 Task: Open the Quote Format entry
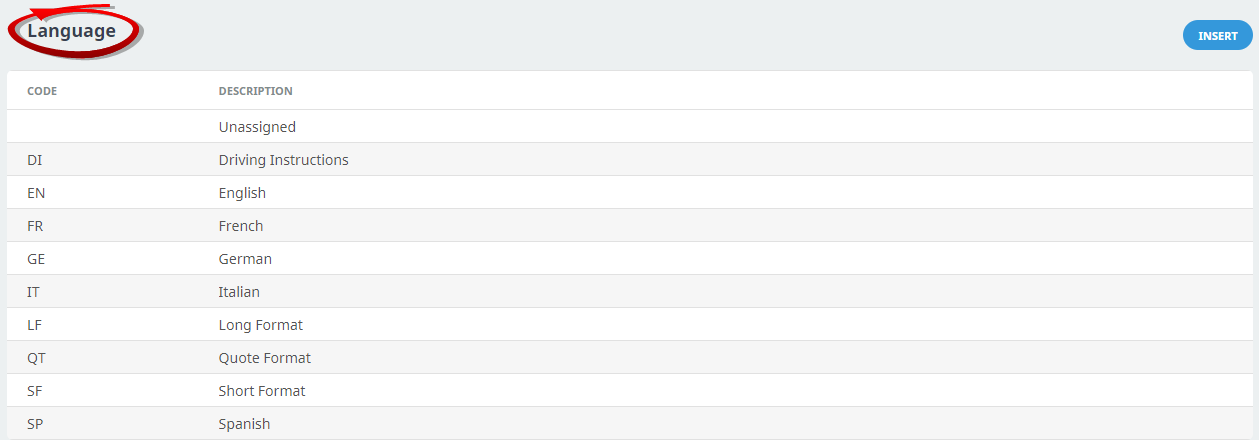[264, 358]
